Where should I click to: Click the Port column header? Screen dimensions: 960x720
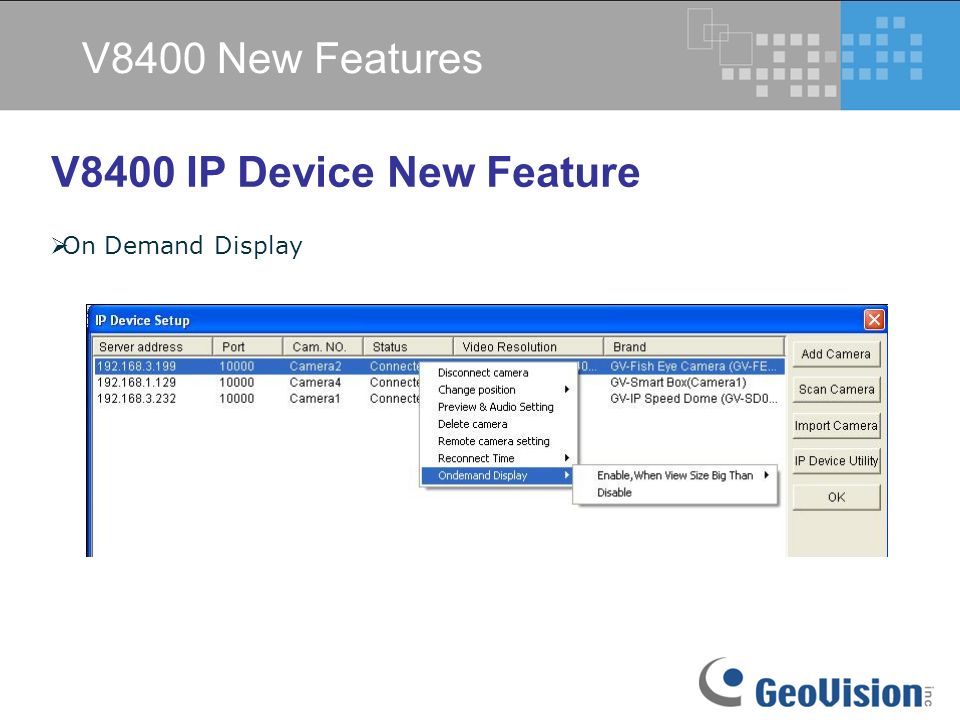(247, 347)
